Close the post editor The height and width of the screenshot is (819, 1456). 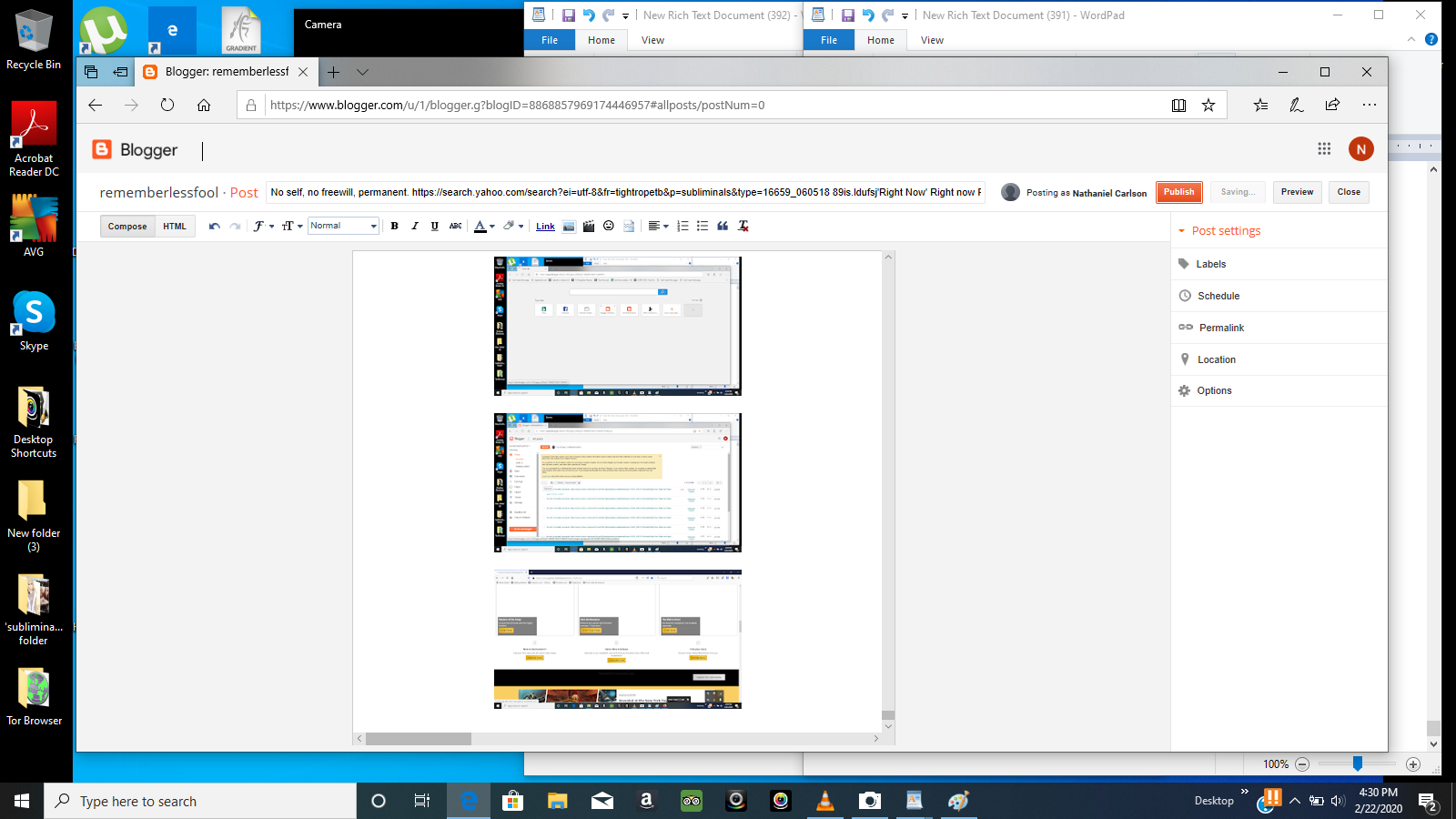(x=1349, y=192)
